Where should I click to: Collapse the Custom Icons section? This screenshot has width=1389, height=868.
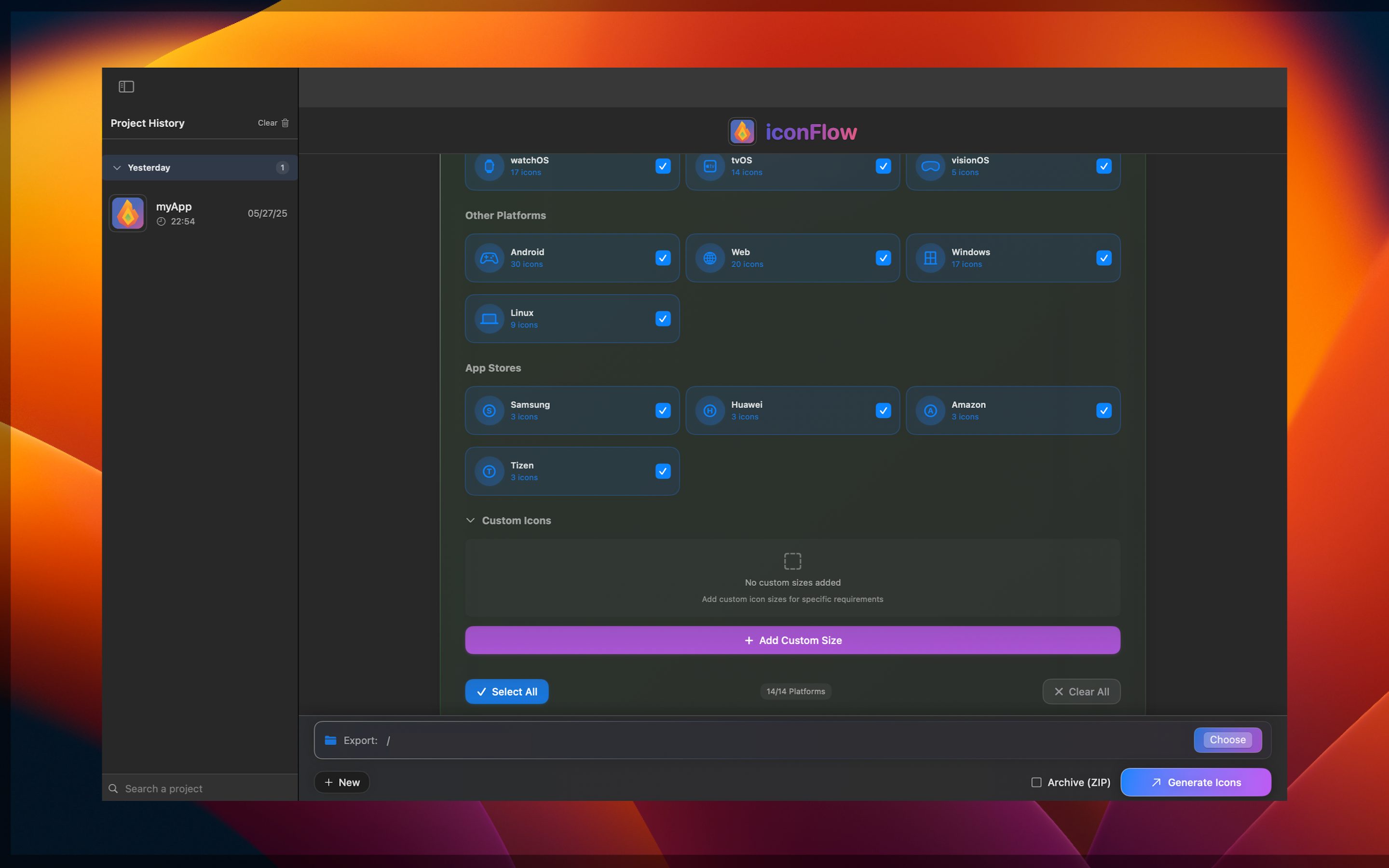(471, 520)
